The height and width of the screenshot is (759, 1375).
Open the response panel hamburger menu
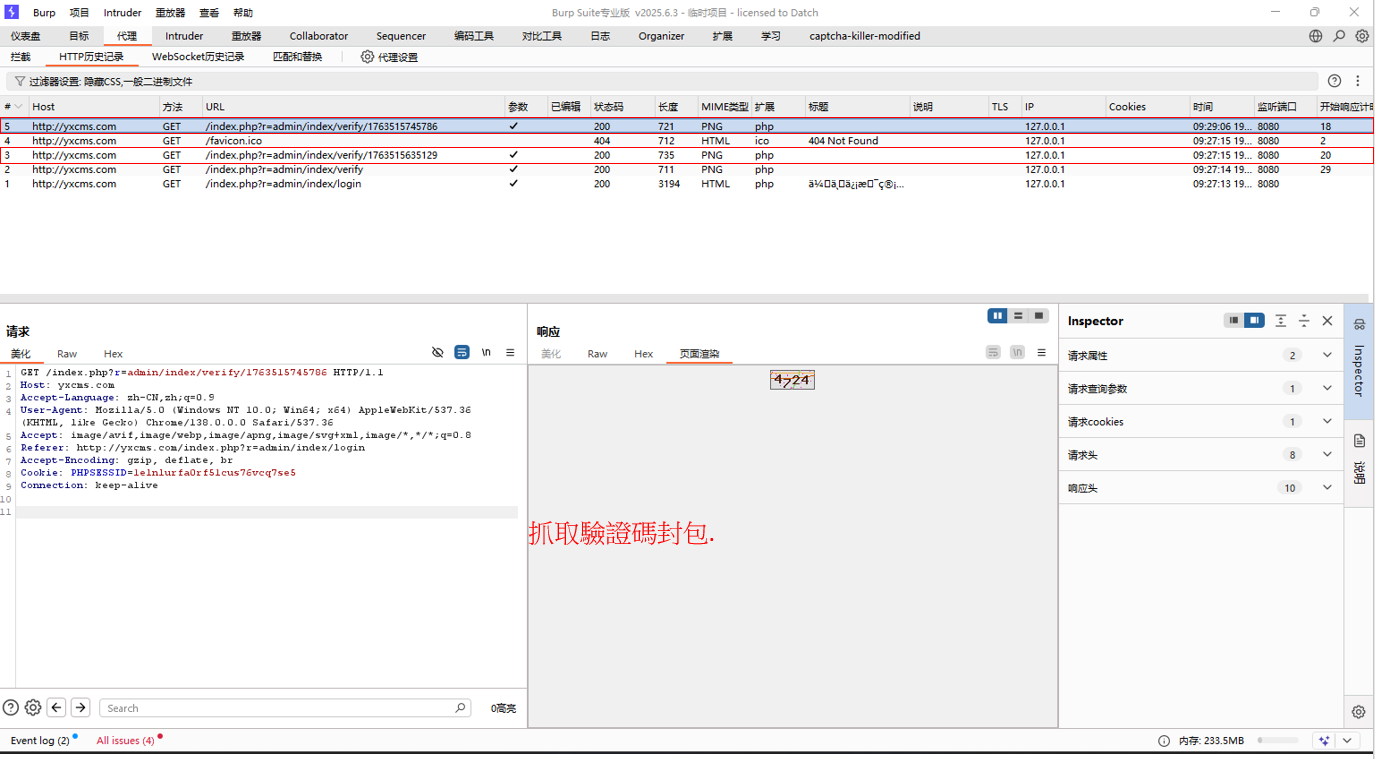(1041, 353)
